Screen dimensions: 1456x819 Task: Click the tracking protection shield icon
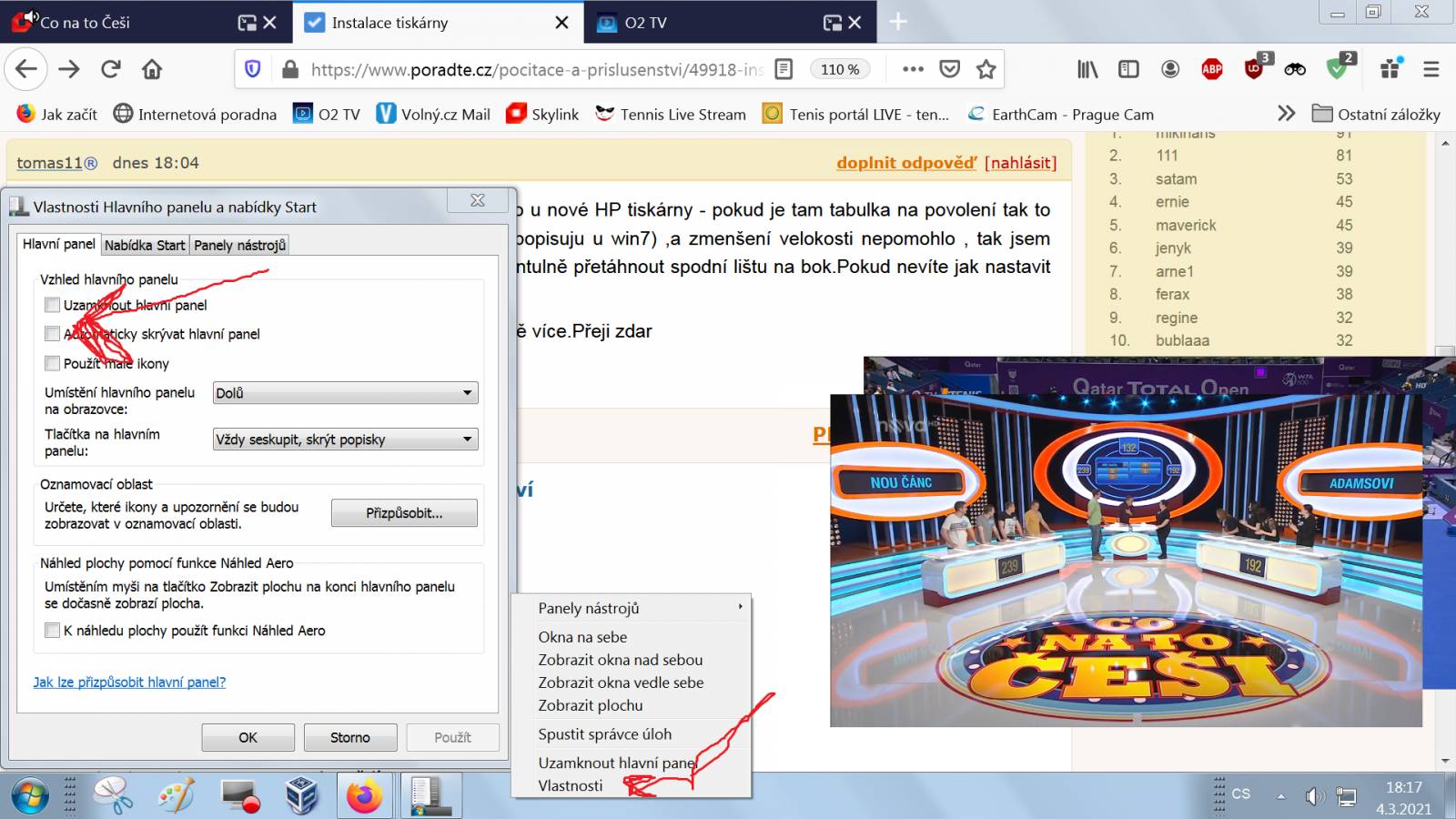253,69
